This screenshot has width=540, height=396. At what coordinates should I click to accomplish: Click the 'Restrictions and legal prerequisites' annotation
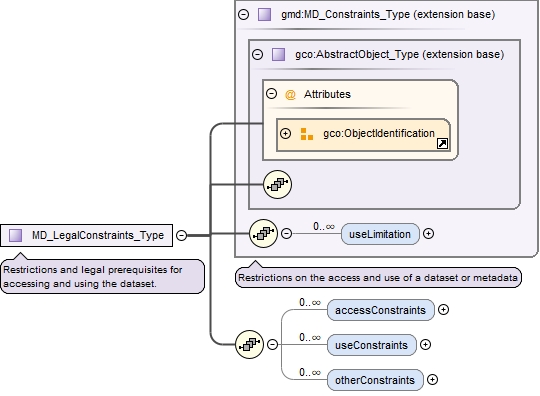pos(103,277)
